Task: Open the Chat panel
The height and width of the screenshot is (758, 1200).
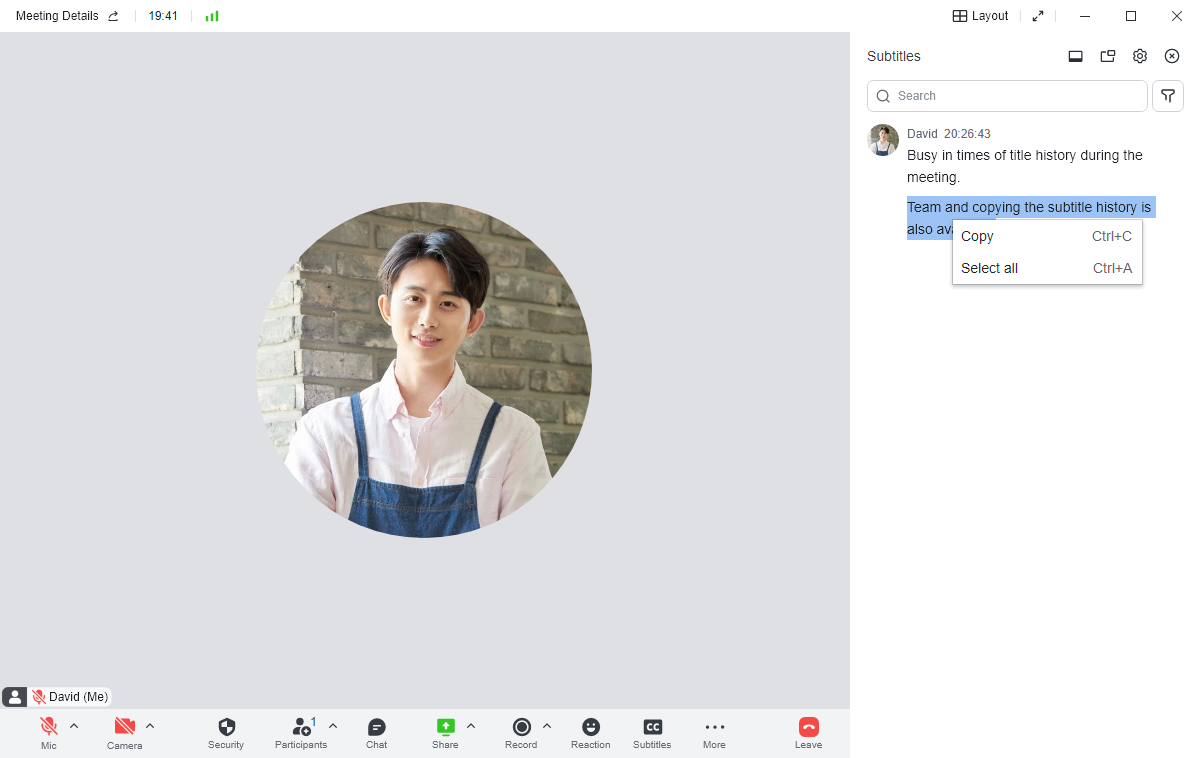Action: click(x=376, y=728)
